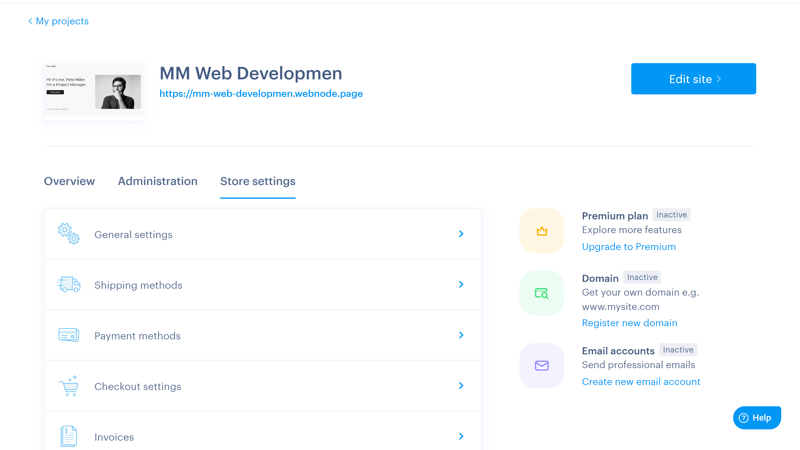Image resolution: width=800 pixels, height=450 pixels.
Task: Click the Payment methods card icon
Action: 68,335
